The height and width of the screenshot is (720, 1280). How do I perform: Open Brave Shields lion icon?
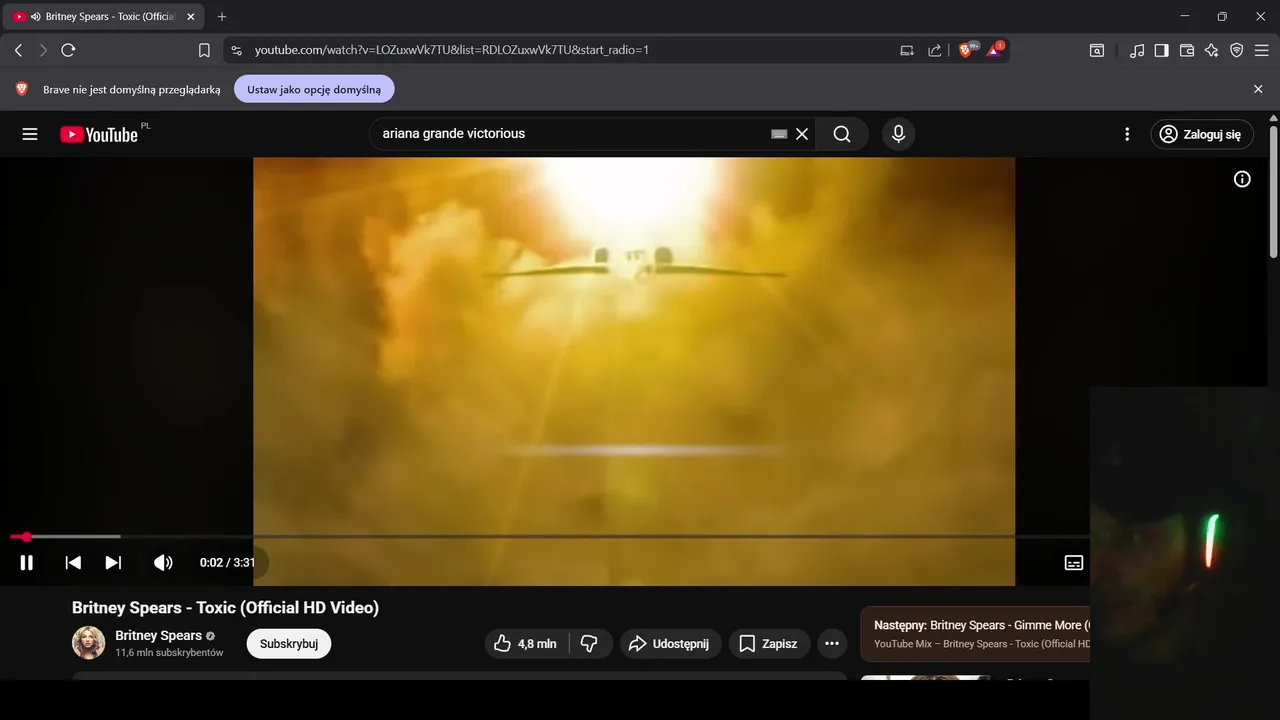pyautogui.click(x=967, y=50)
